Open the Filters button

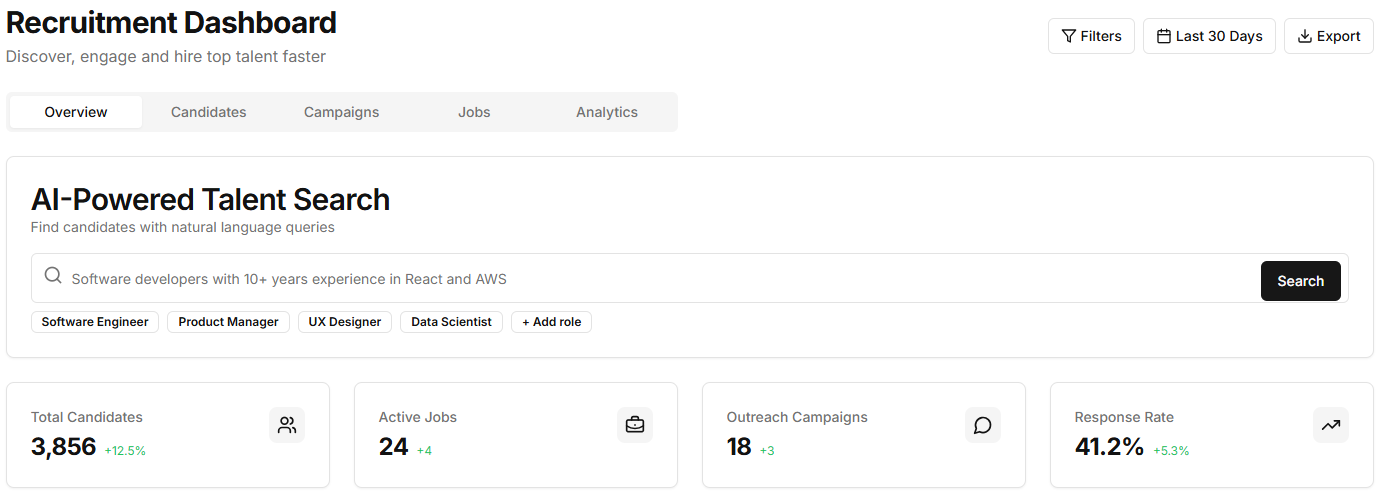[1091, 36]
